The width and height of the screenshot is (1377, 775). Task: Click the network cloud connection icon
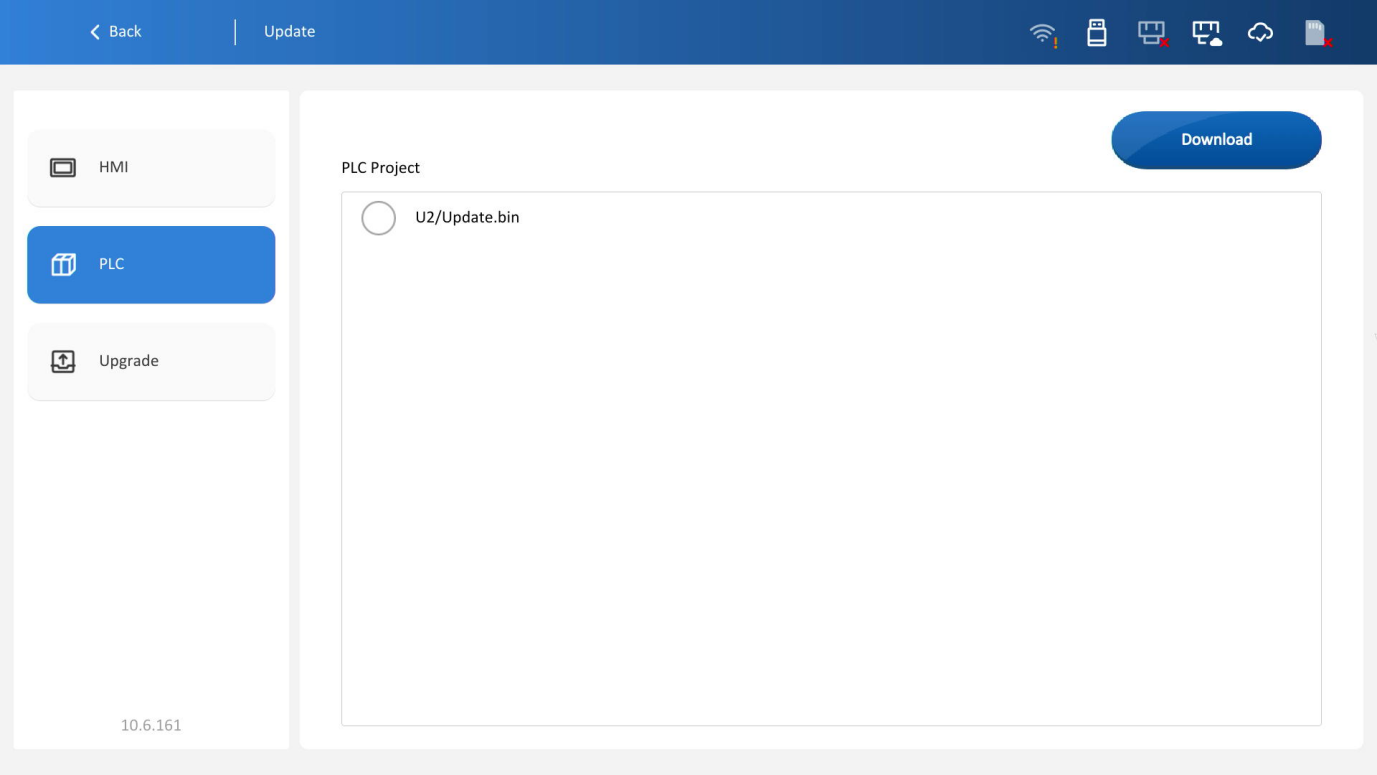click(1208, 34)
